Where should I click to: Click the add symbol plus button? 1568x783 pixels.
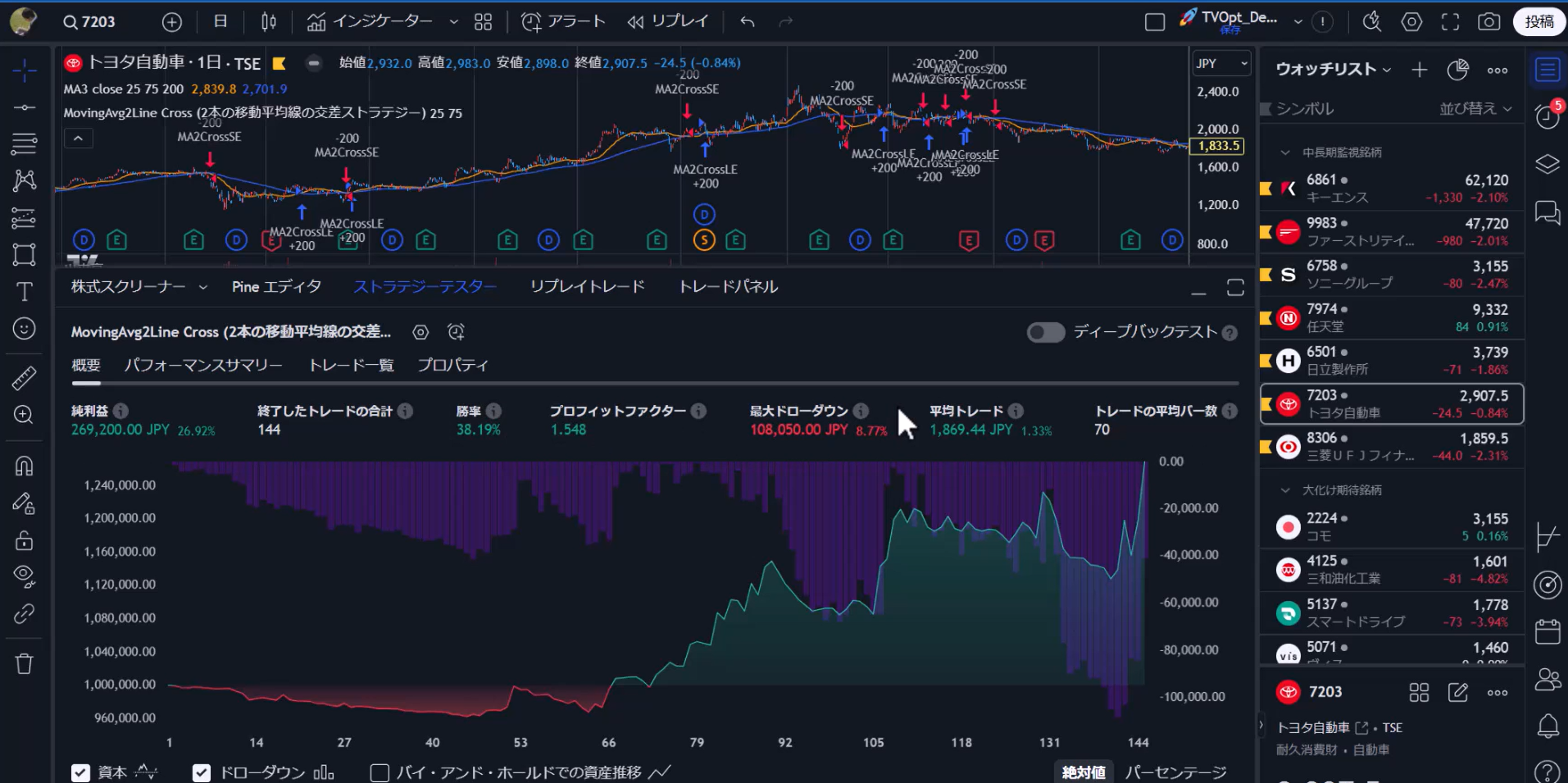[172, 22]
